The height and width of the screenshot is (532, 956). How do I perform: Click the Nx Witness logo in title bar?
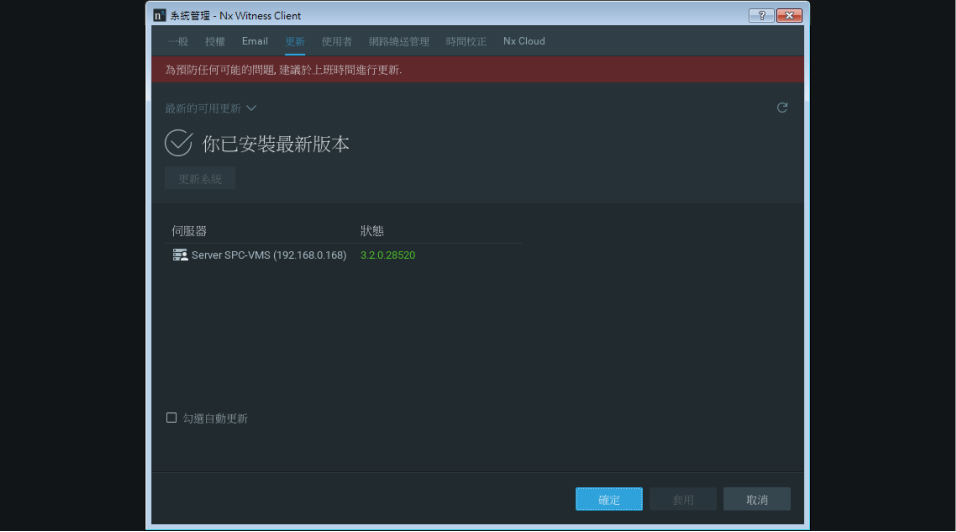[160, 15]
